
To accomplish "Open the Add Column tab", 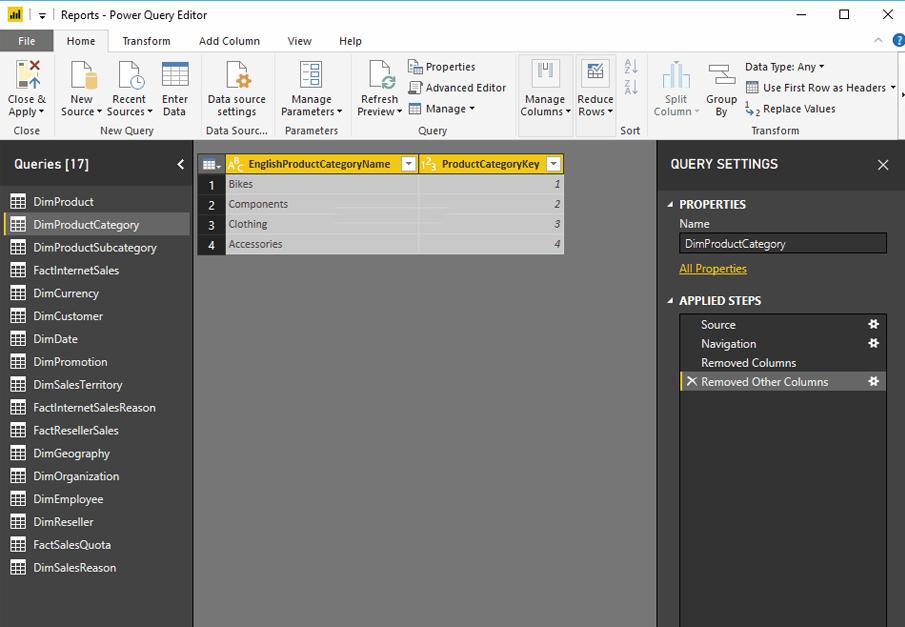I will (x=229, y=41).
